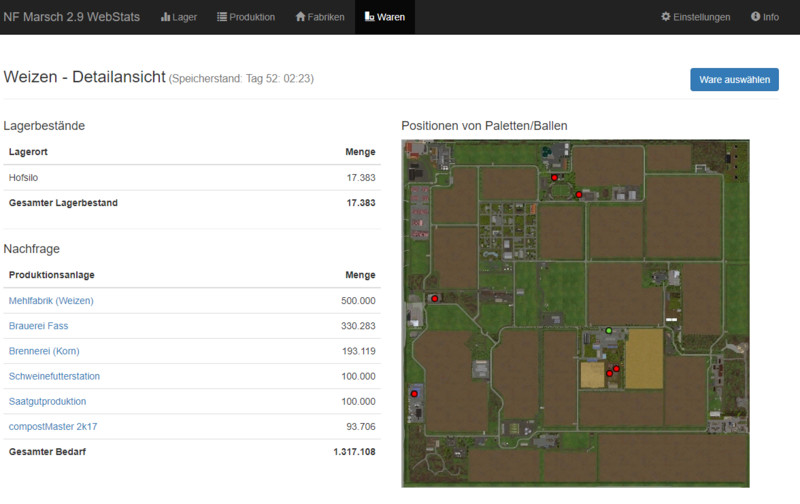
Task: Click the Lager bar chart icon
Action: tap(166, 17)
